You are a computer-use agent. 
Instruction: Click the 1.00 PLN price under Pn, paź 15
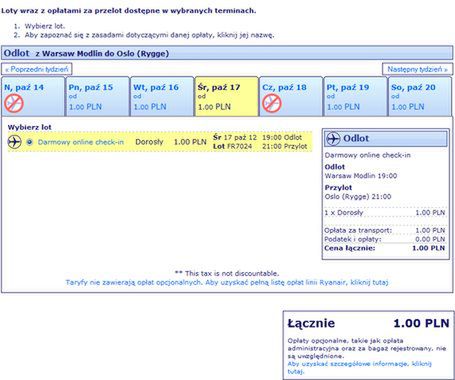pos(85,107)
